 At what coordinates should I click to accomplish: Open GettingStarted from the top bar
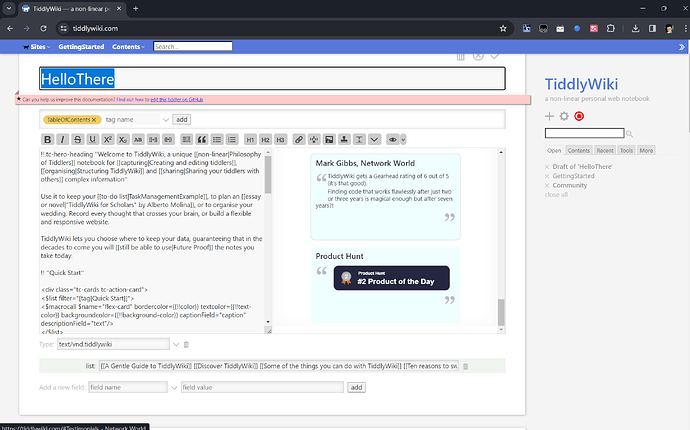coord(81,47)
